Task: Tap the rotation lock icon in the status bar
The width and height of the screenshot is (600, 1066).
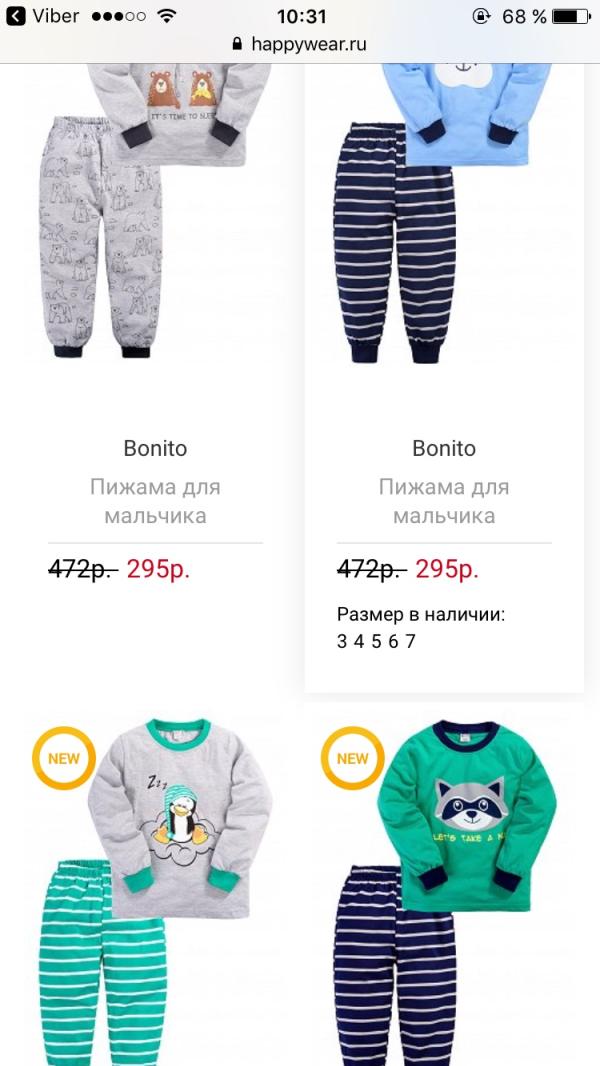Action: pos(483,17)
